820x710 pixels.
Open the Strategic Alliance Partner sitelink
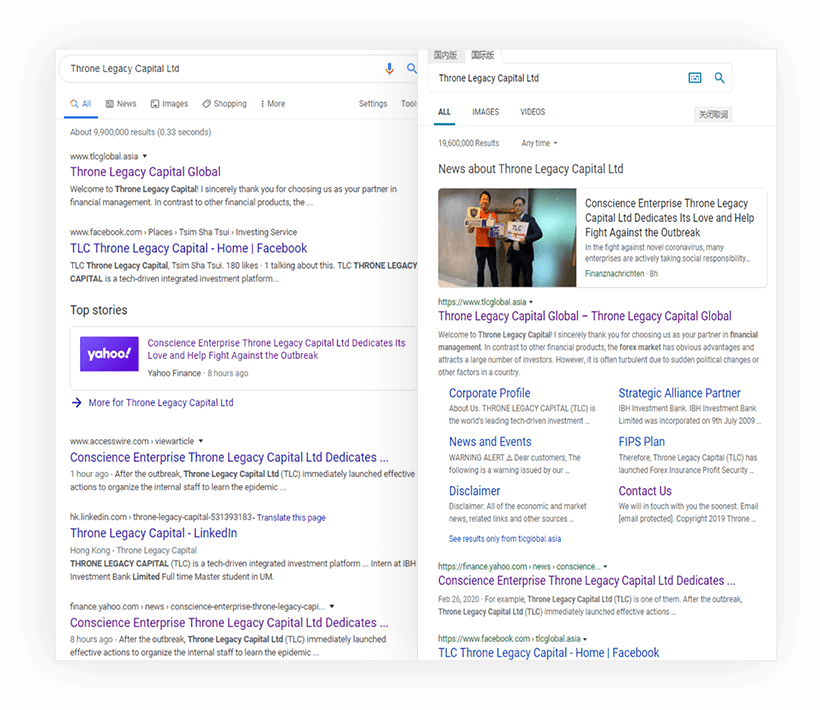point(679,393)
